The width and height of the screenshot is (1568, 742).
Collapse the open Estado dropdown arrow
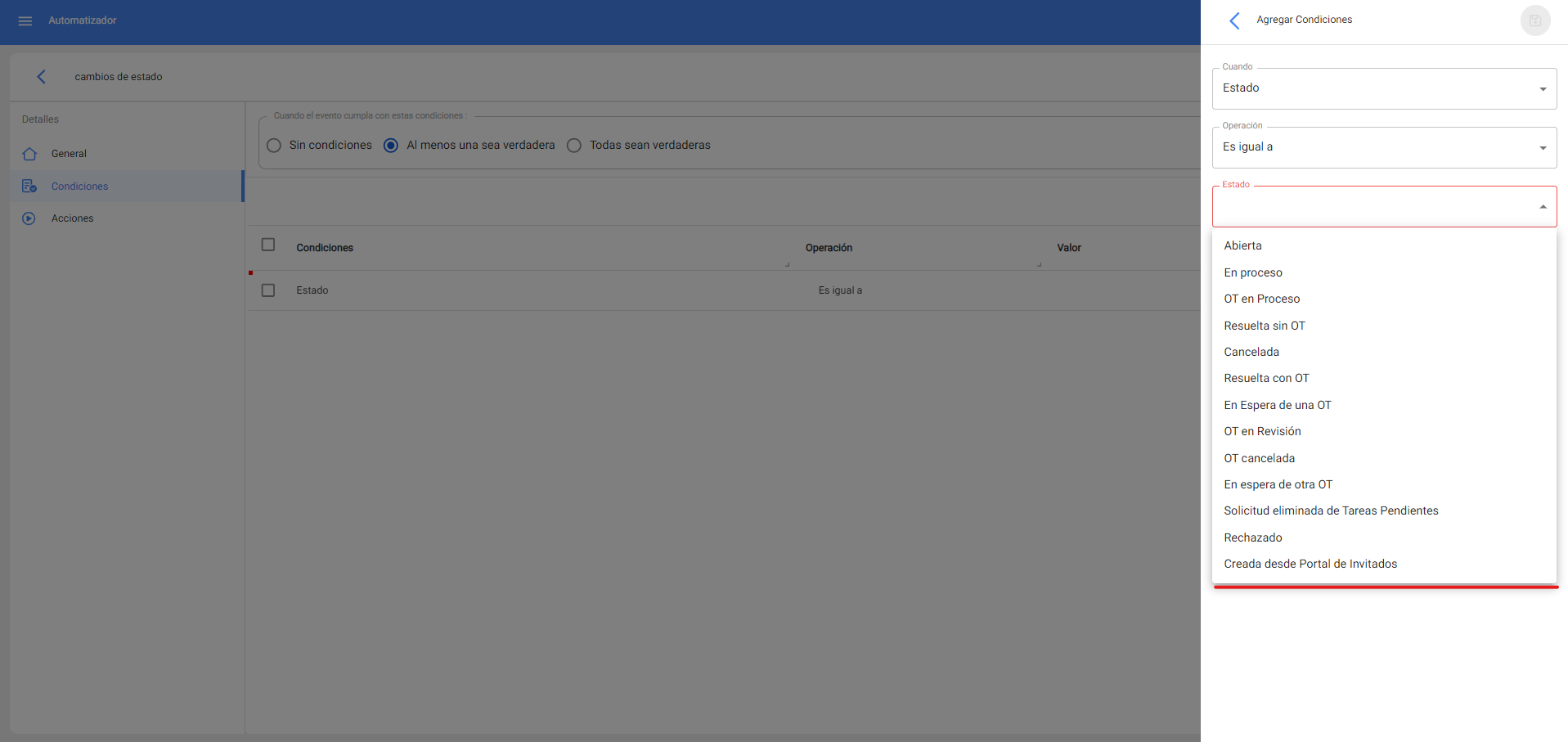pyautogui.click(x=1543, y=207)
